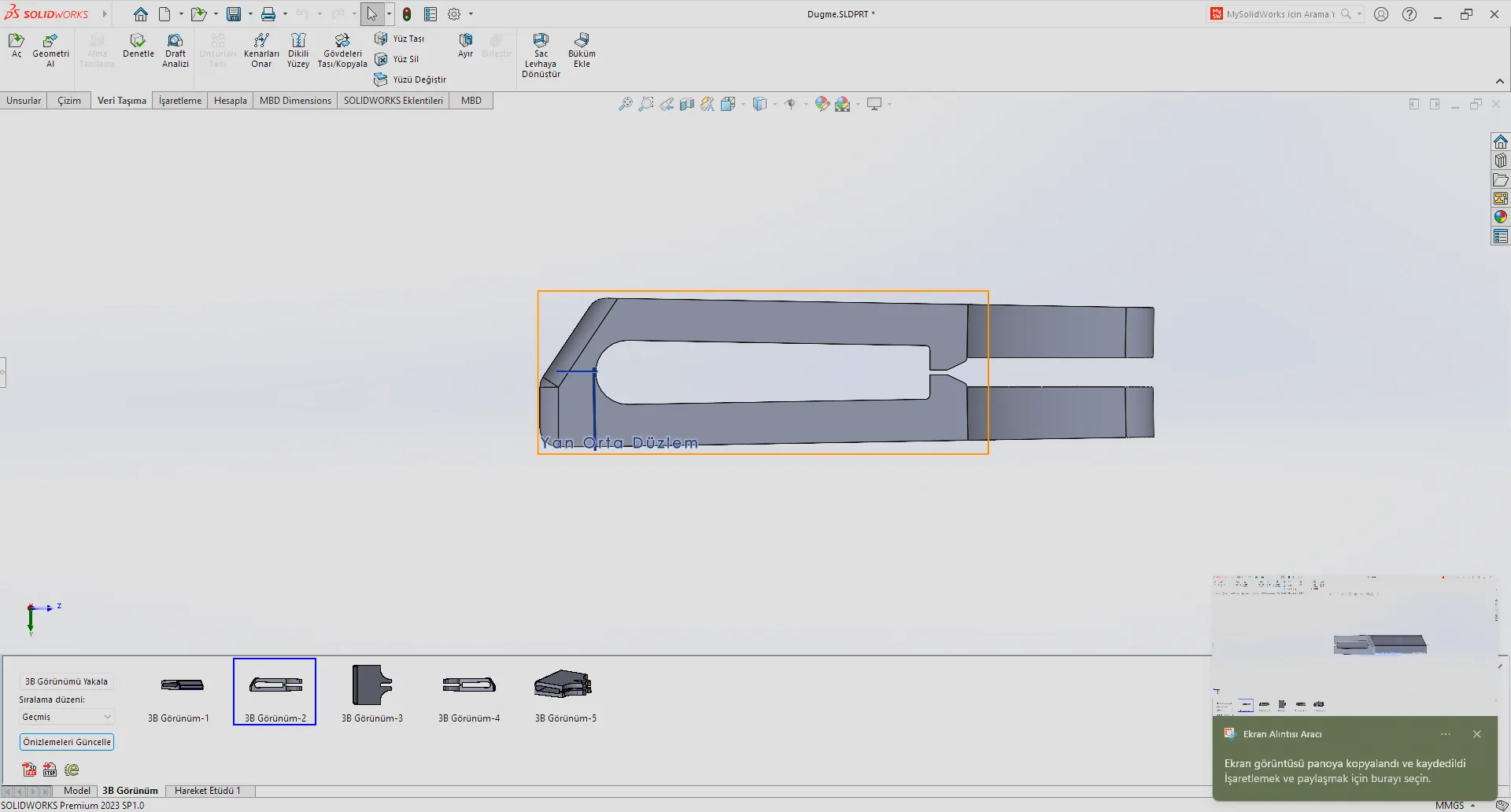Open the Dikili Yüzey tool

coord(298,50)
